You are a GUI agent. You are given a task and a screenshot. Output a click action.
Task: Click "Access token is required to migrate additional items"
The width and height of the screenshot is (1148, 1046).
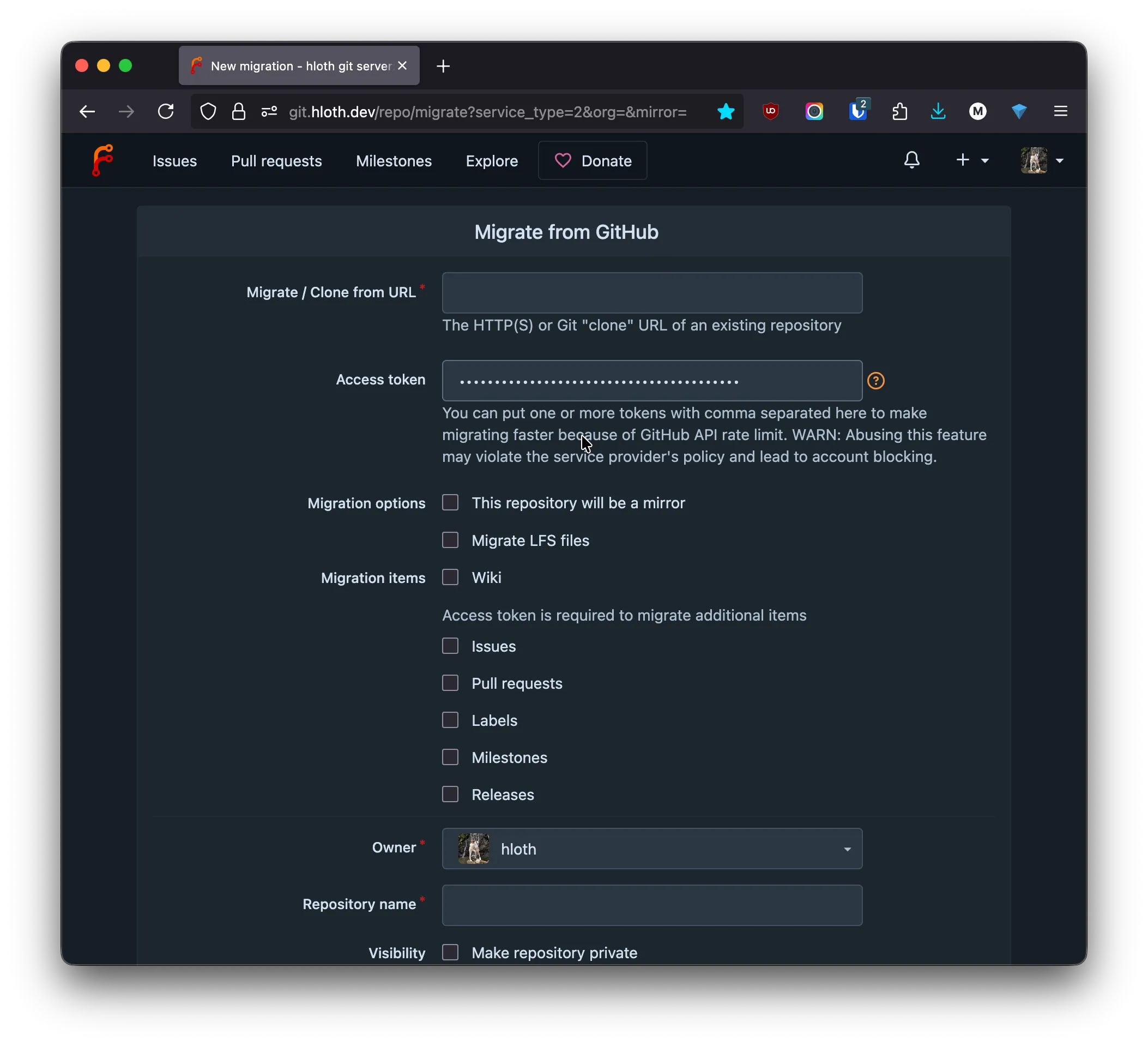624,615
